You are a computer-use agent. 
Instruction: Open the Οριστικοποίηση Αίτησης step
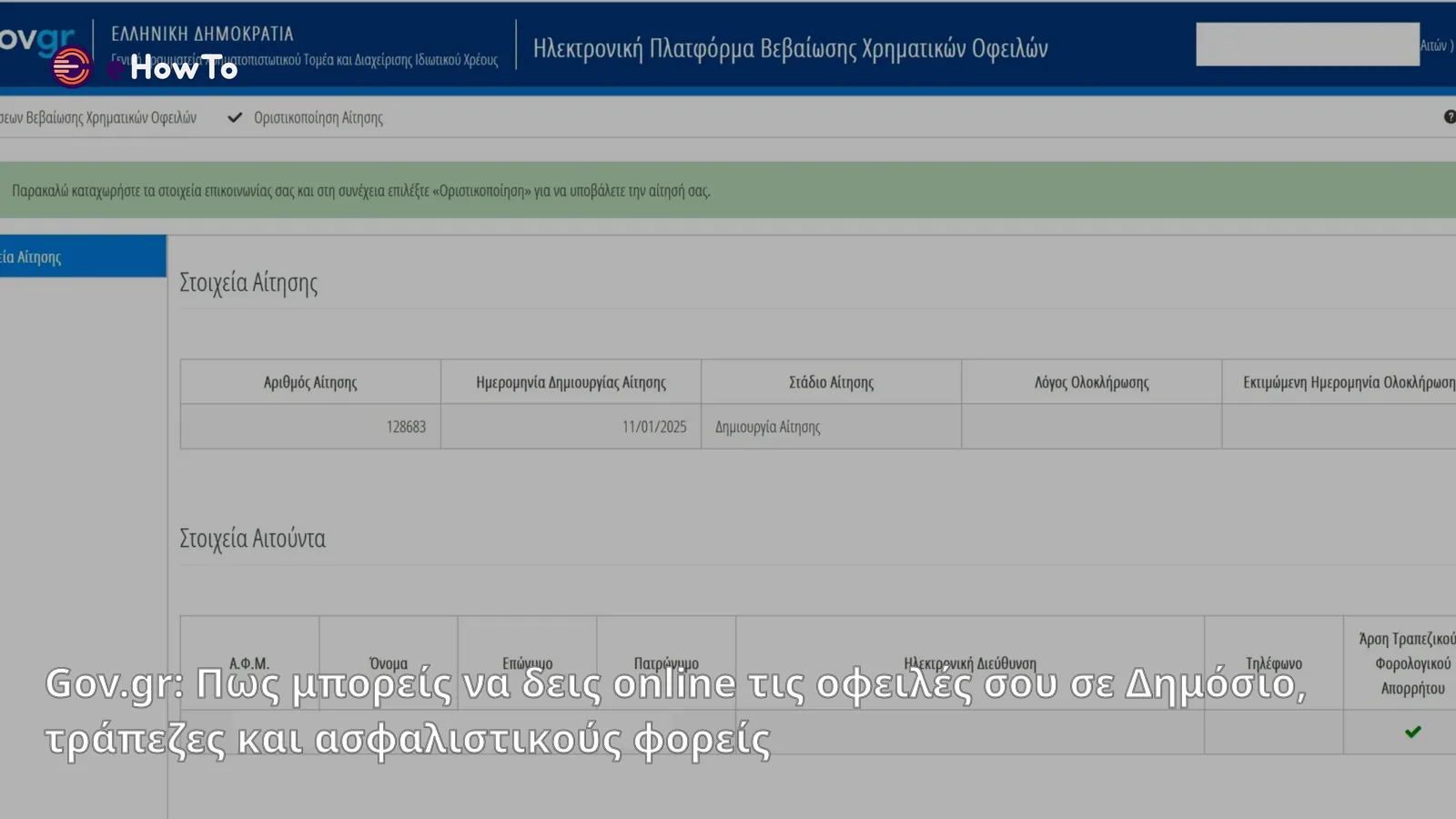(318, 117)
